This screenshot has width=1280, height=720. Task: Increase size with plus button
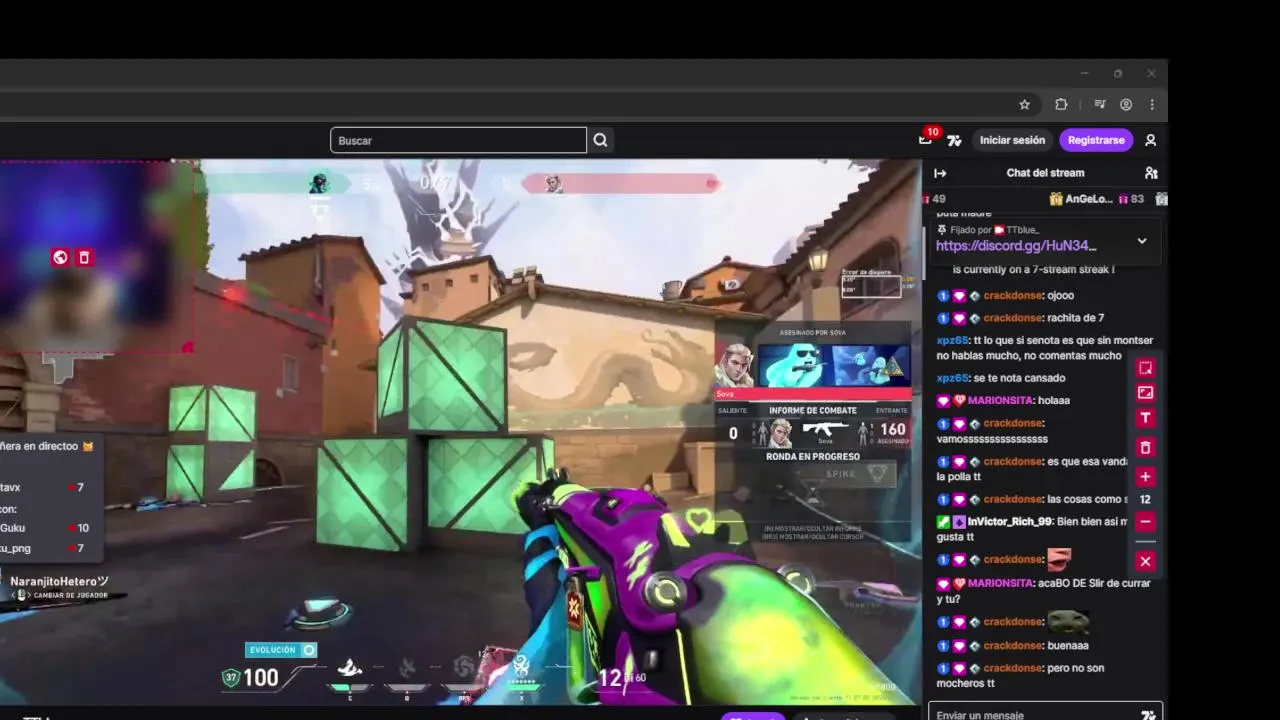click(1146, 477)
